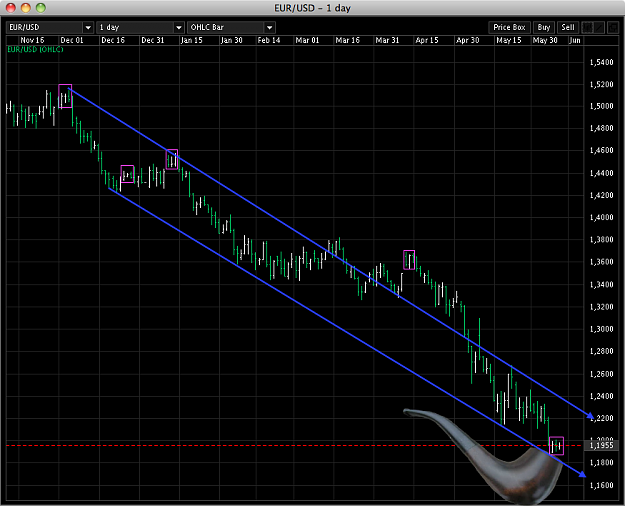Click the 1,2200 price axis label

601,418
